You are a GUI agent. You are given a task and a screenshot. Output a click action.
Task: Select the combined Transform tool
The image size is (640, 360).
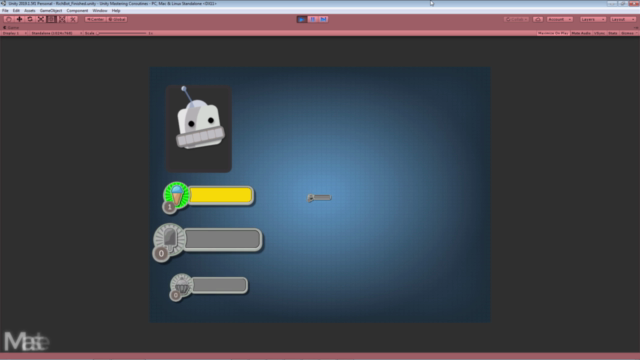click(62, 19)
